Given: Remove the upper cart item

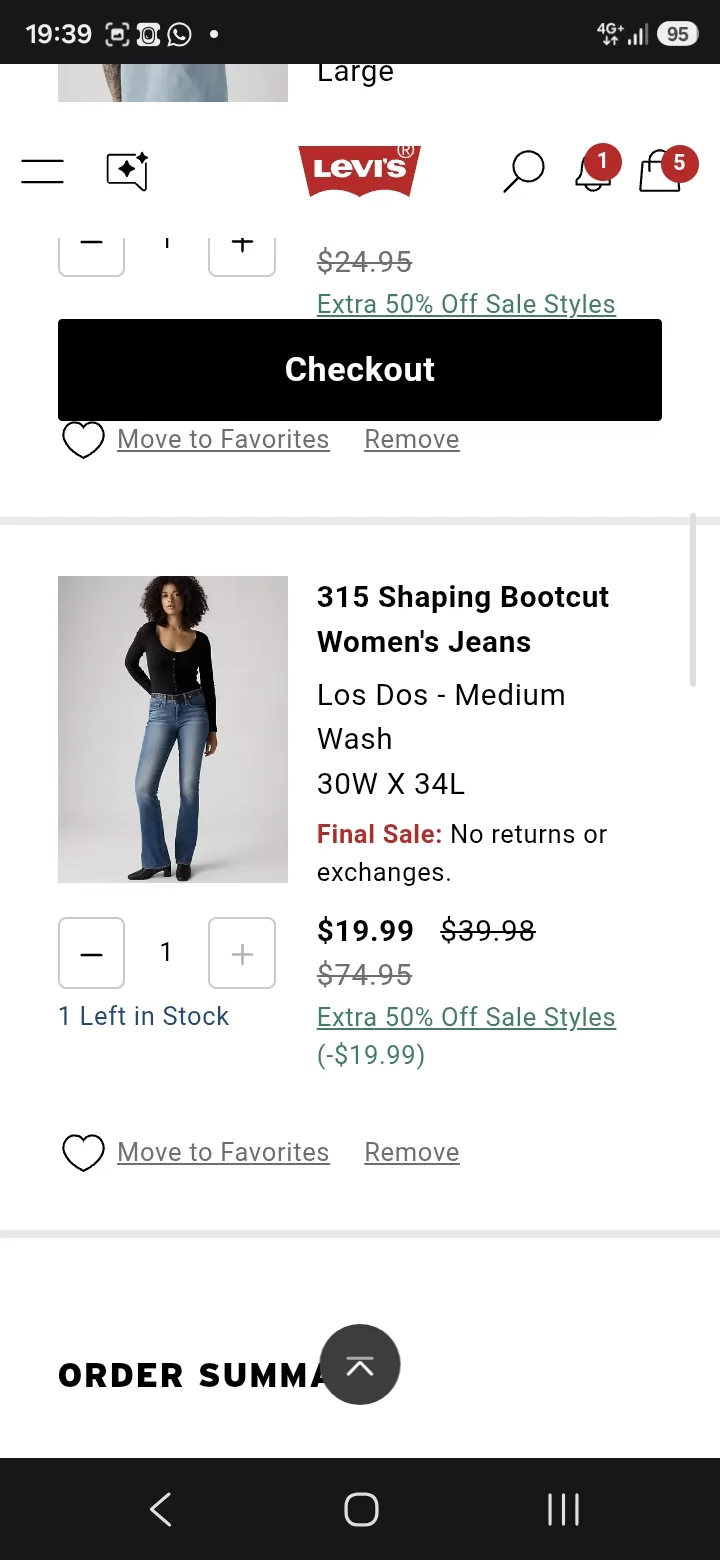Looking at the screenshot, I should pos(412,439).
